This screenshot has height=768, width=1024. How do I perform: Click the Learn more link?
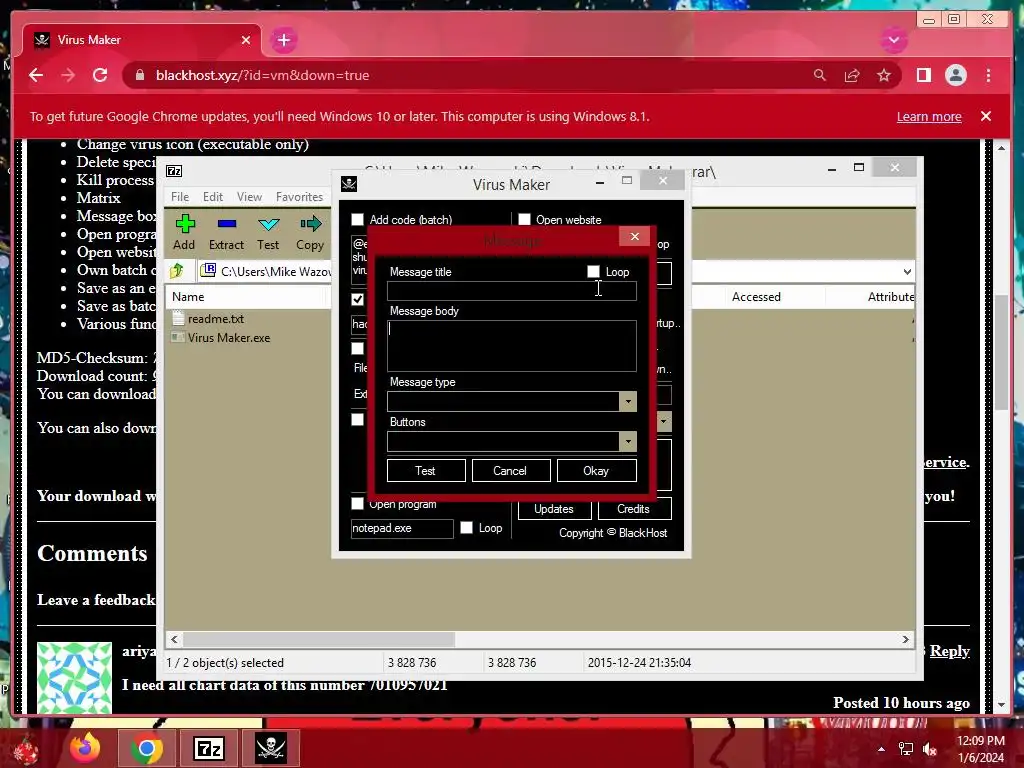pyautogui.click(x=929, y=116)
